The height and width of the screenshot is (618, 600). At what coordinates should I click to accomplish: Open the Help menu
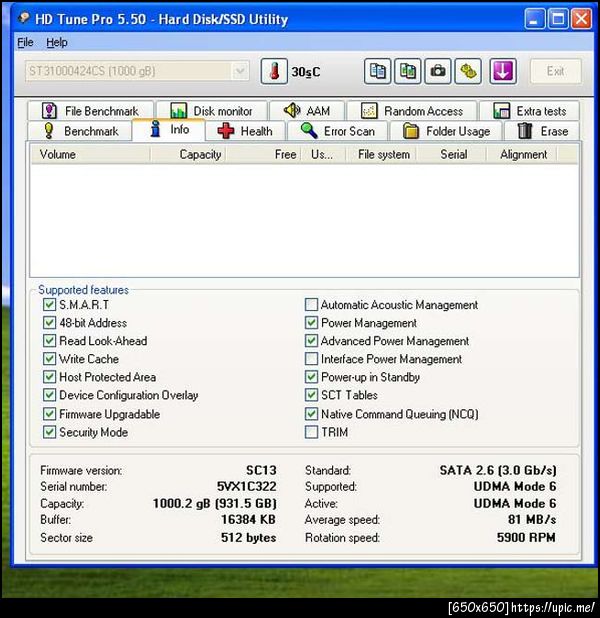(x=57, y=42)
